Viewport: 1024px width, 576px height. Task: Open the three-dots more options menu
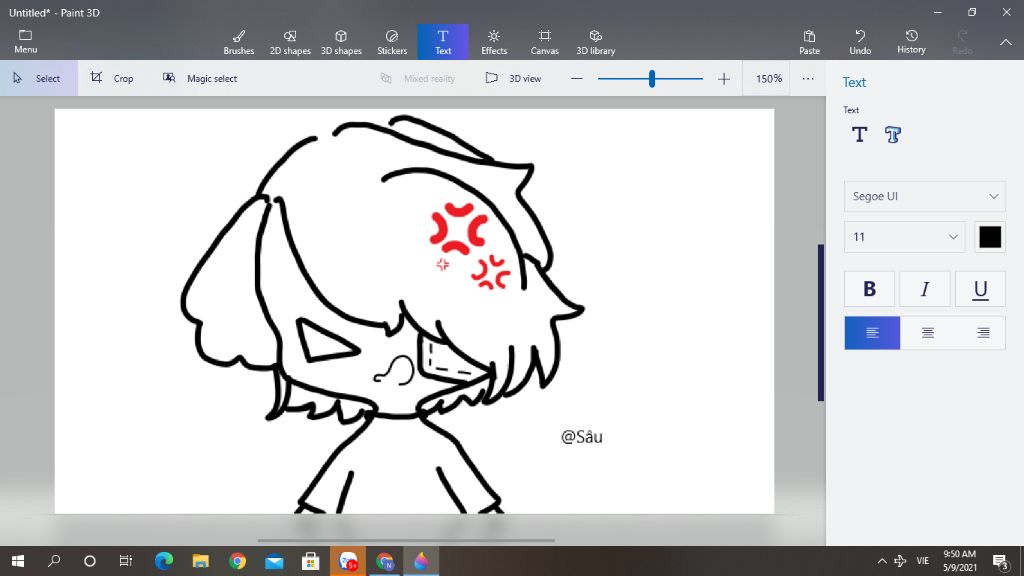(x=808, y=78)
